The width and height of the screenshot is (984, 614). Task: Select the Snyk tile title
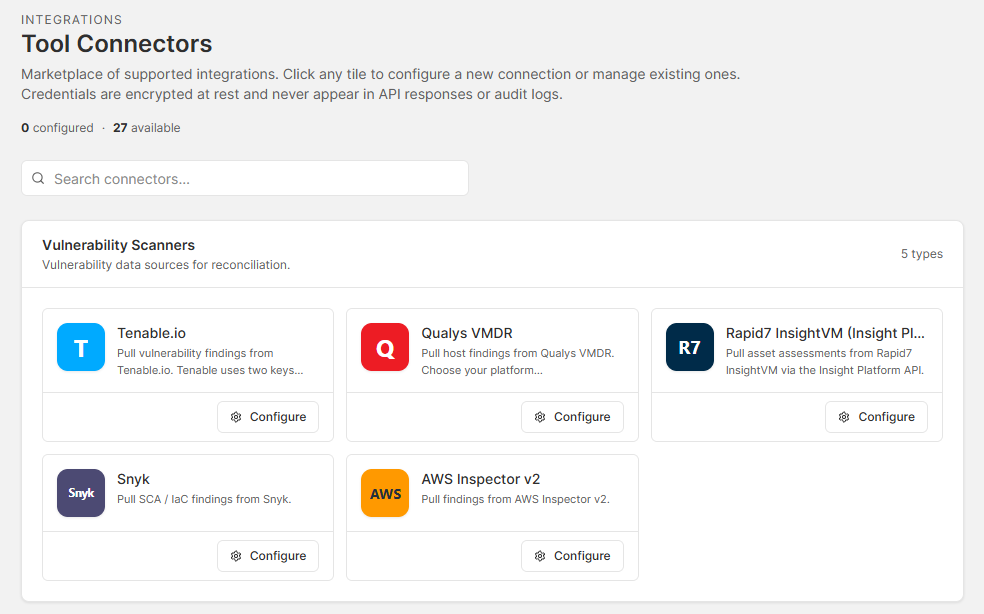(x=133, y=479)
